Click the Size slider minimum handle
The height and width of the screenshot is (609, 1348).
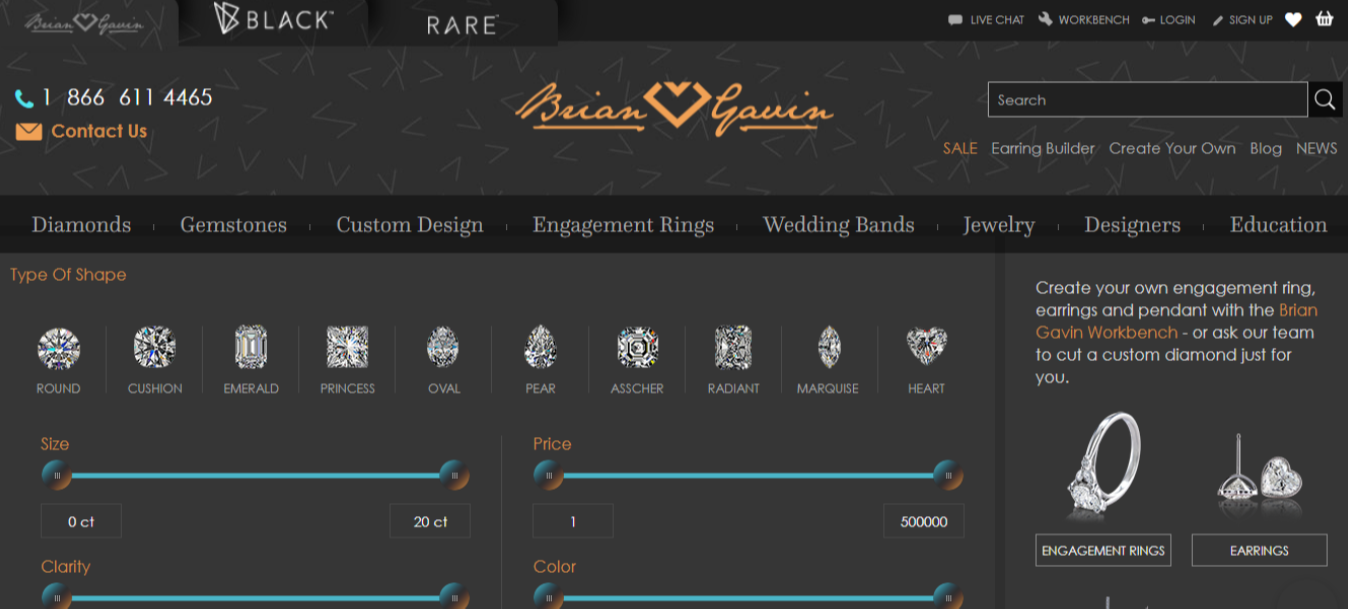56,476
